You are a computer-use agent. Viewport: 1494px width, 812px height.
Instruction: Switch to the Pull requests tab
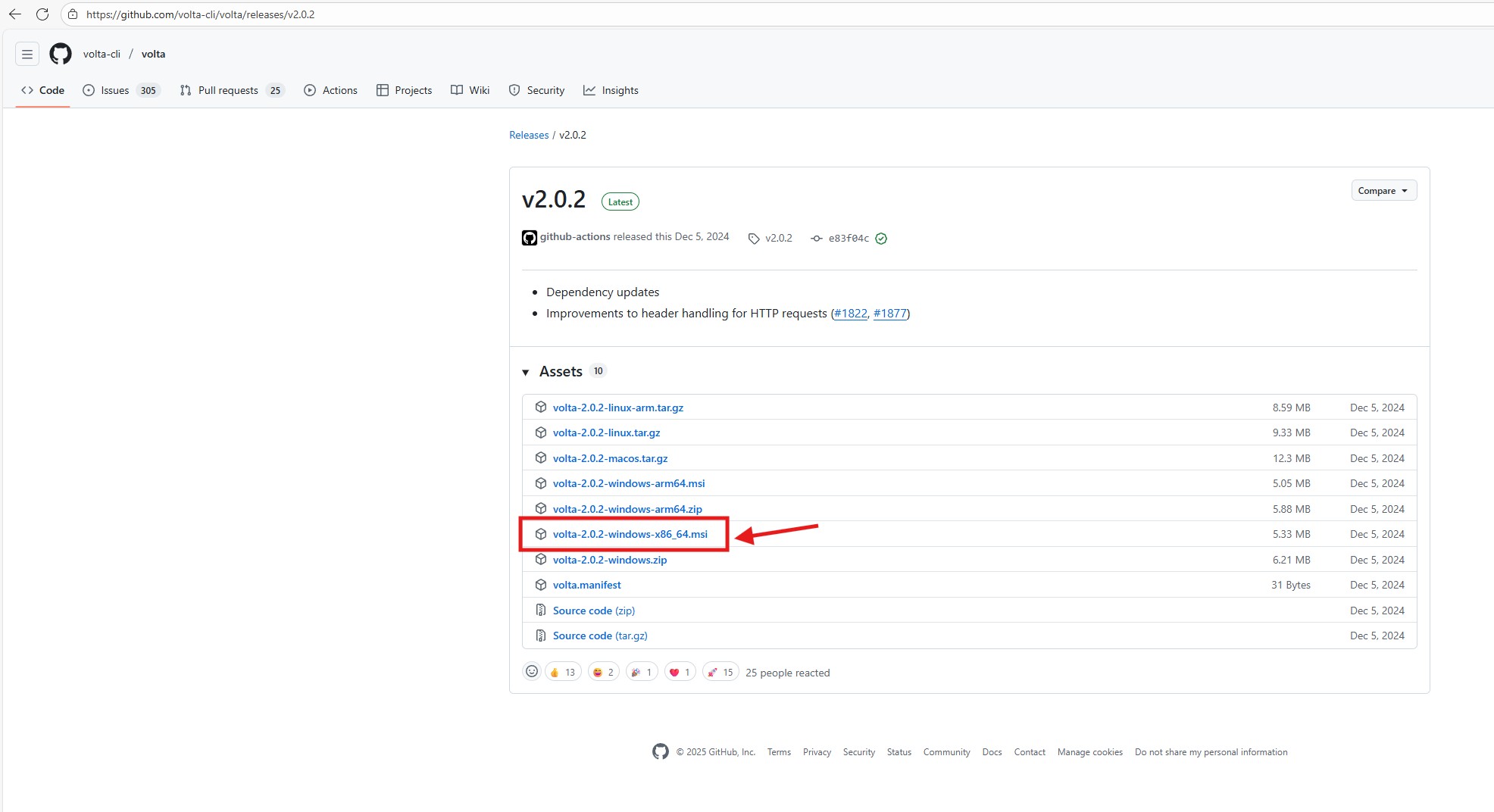point(228,90)
